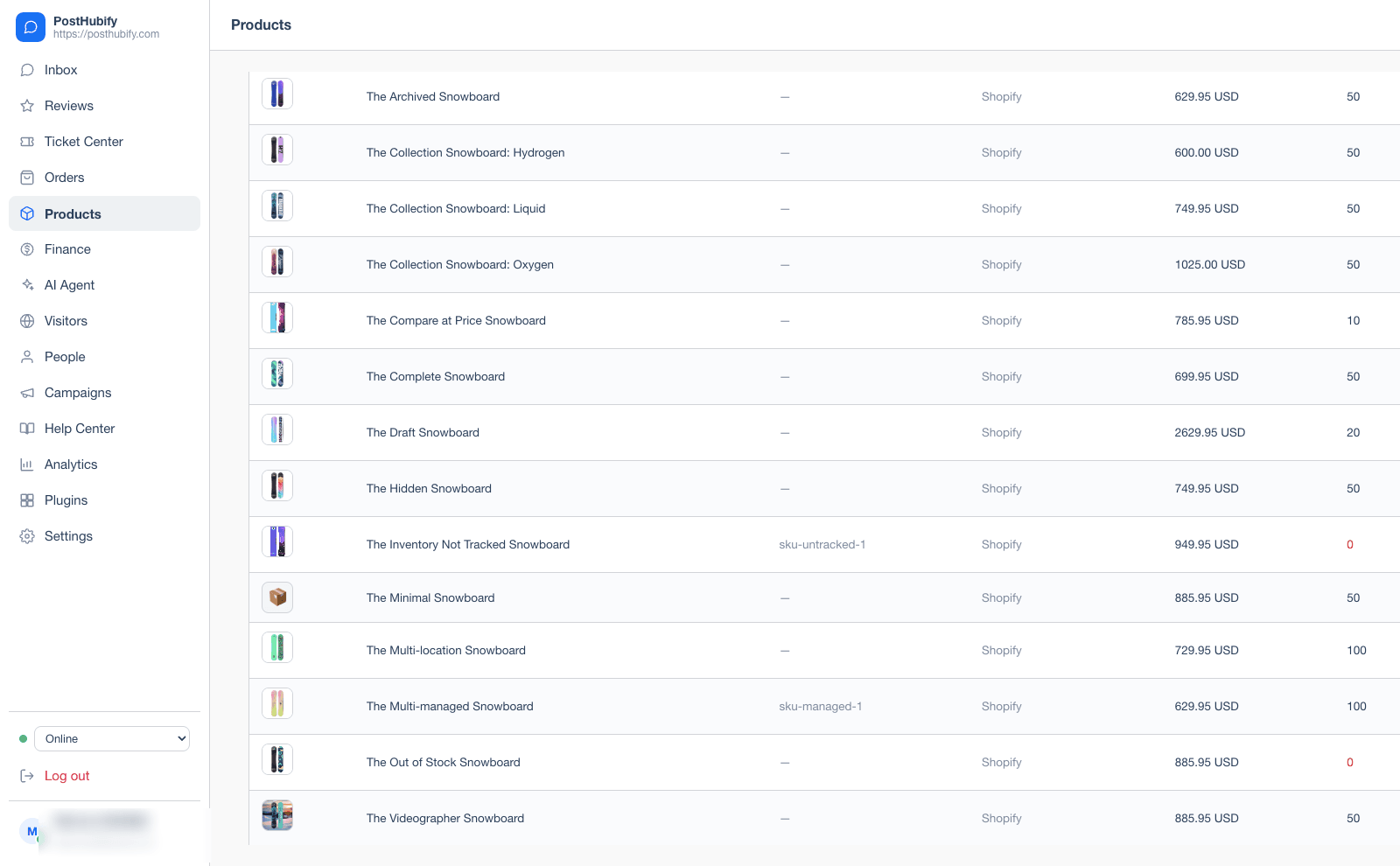
Task: Open The Draft Snowboard product row
Action: coord(824,433)
